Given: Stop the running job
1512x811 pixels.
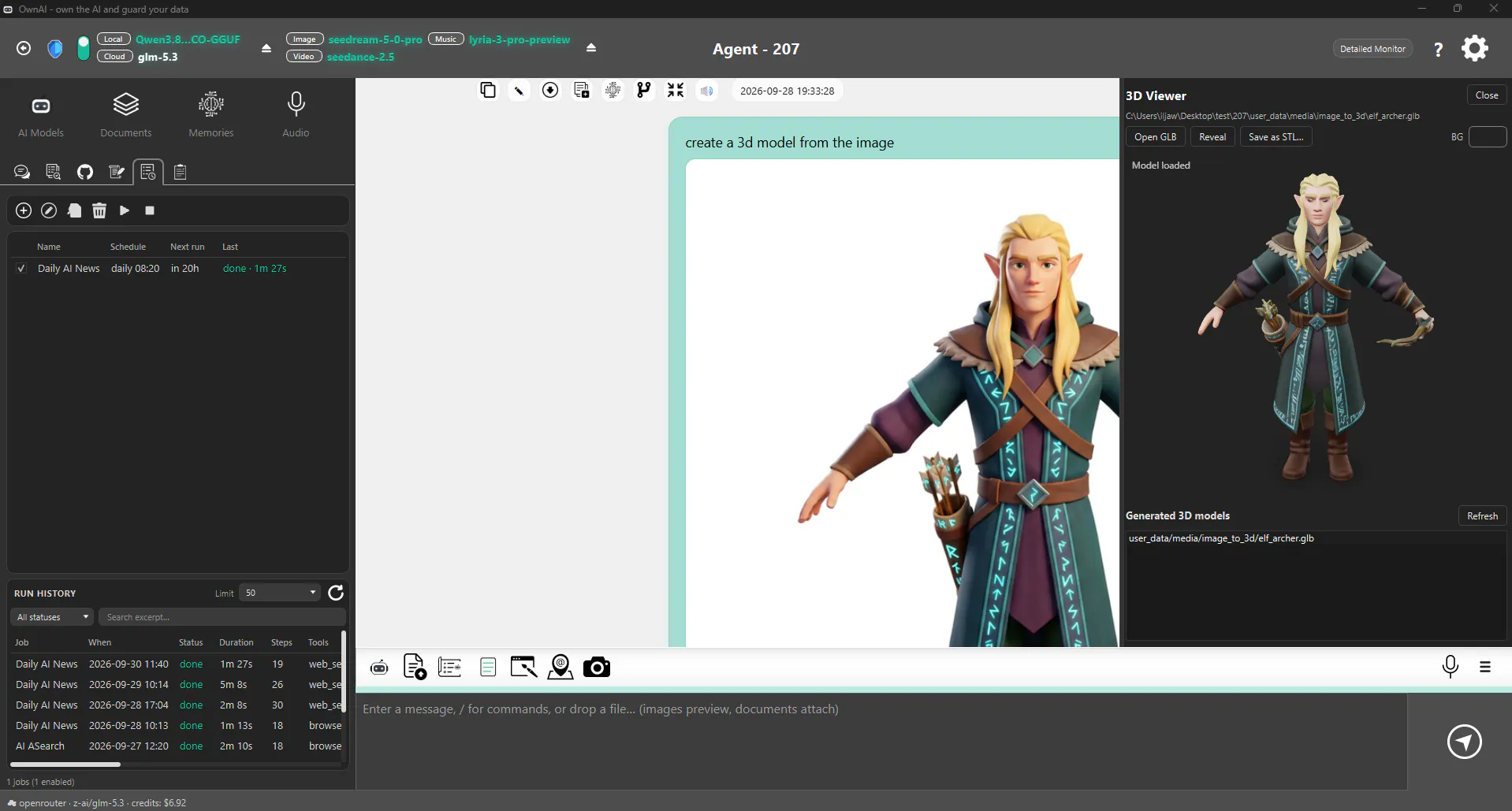Looking at the screenshot, I should click(150, 210).
